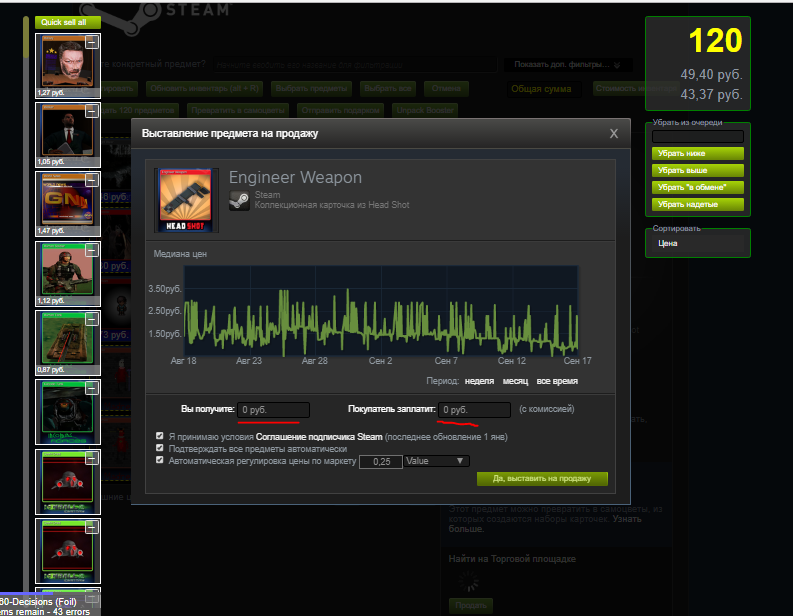
Task: Toggle automatic market price adjustment checkbox
Action: tap(160, 460)
